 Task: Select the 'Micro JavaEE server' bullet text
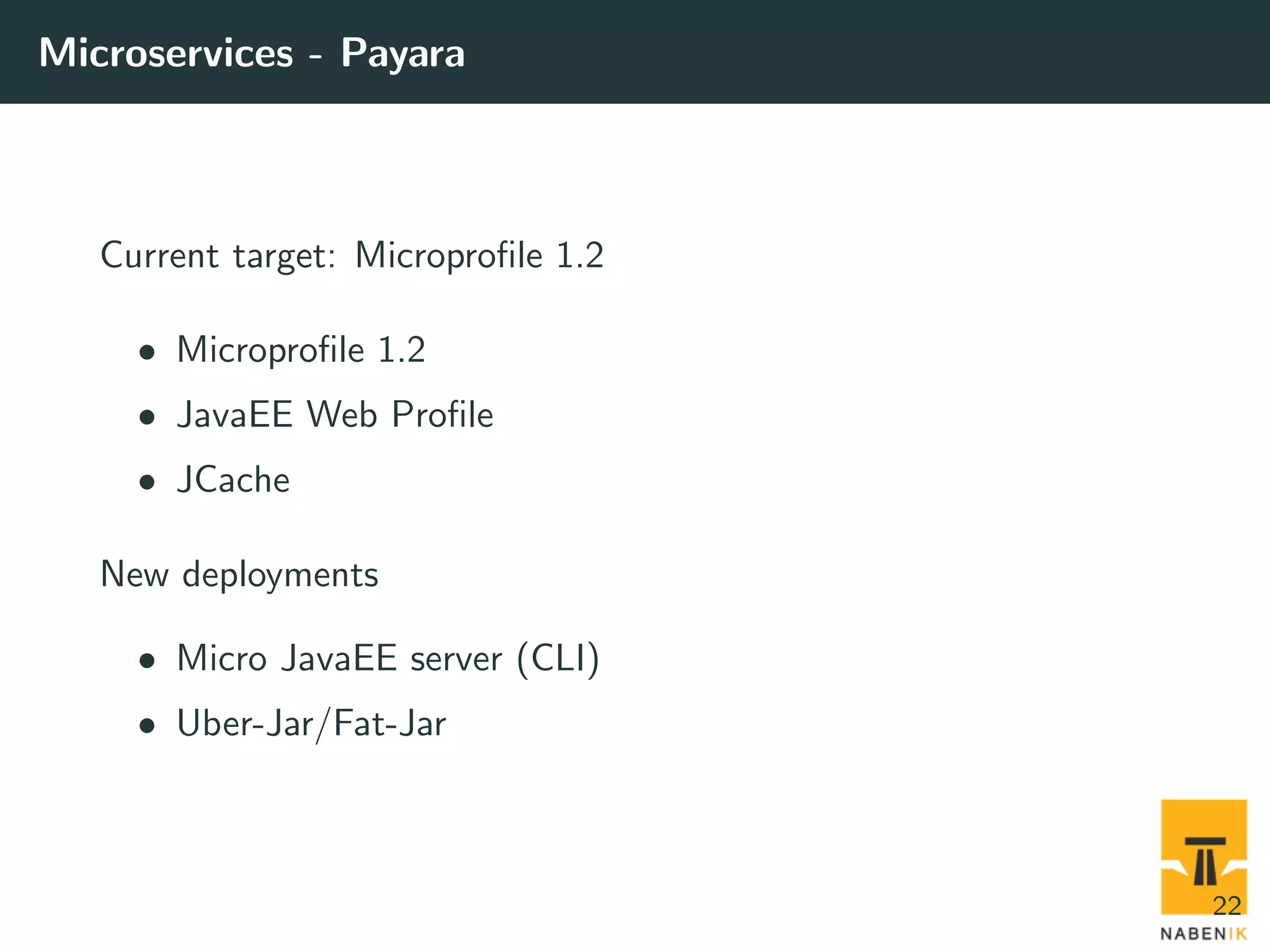click(339, 658)
